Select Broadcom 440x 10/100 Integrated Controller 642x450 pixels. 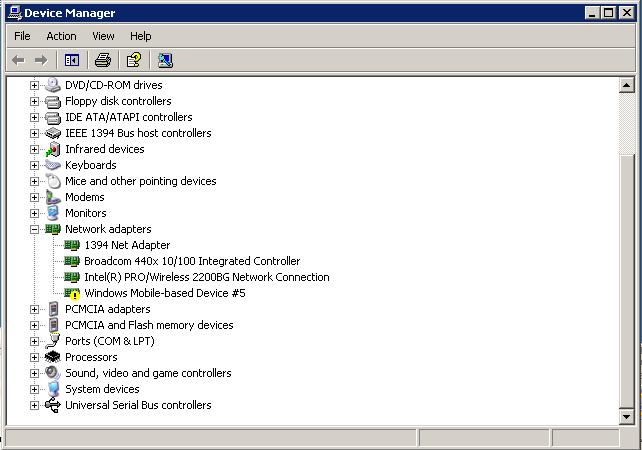tap(192, 261)
